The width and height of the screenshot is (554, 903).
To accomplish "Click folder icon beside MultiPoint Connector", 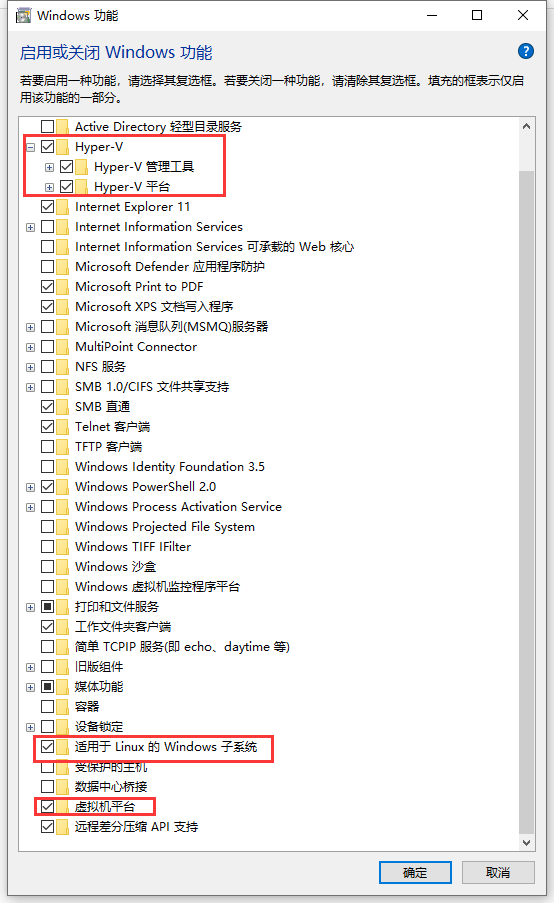I will pyautogui.click(x=63, y=346).
